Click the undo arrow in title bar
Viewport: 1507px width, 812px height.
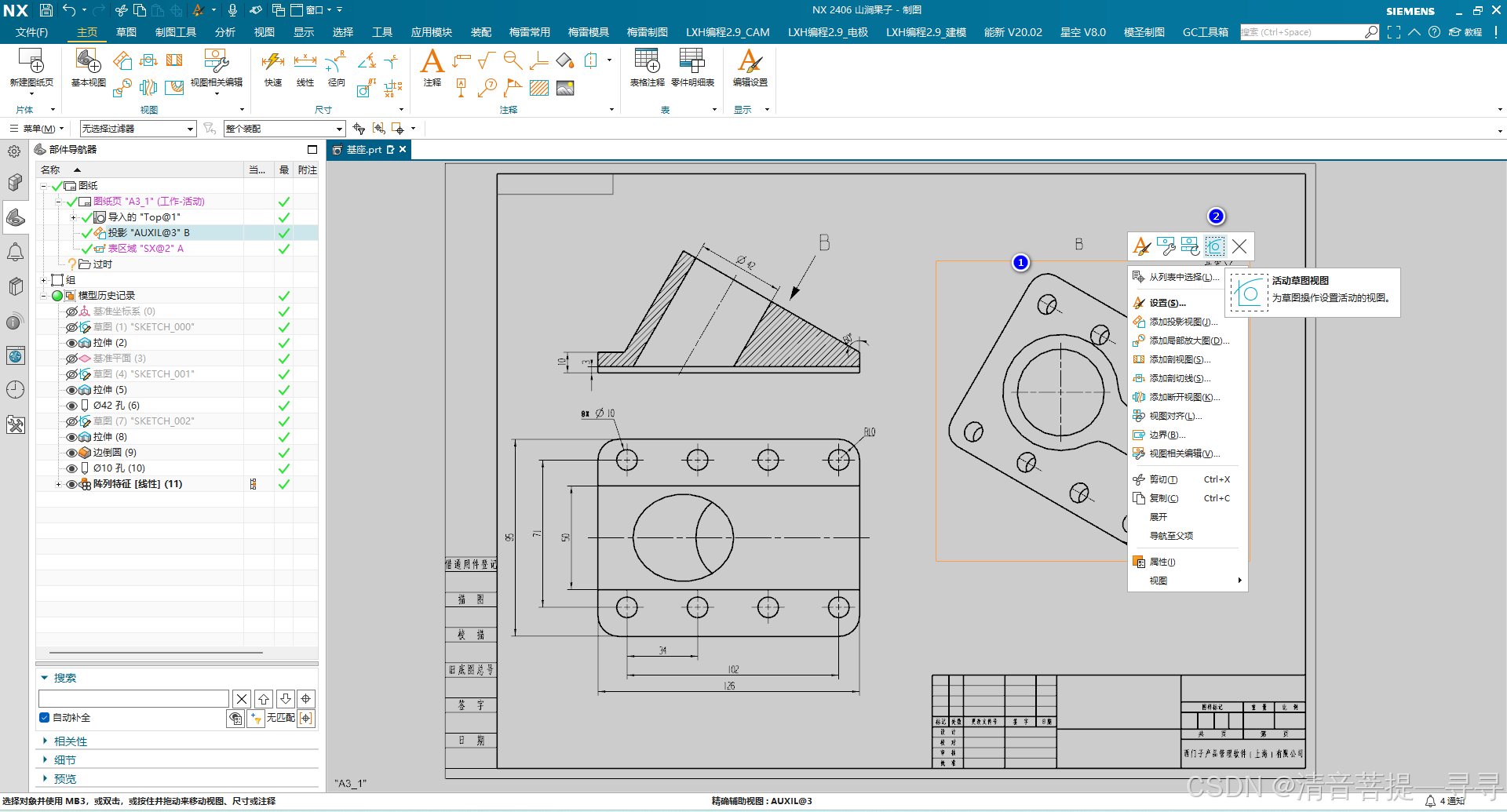(x=69, y=10)
